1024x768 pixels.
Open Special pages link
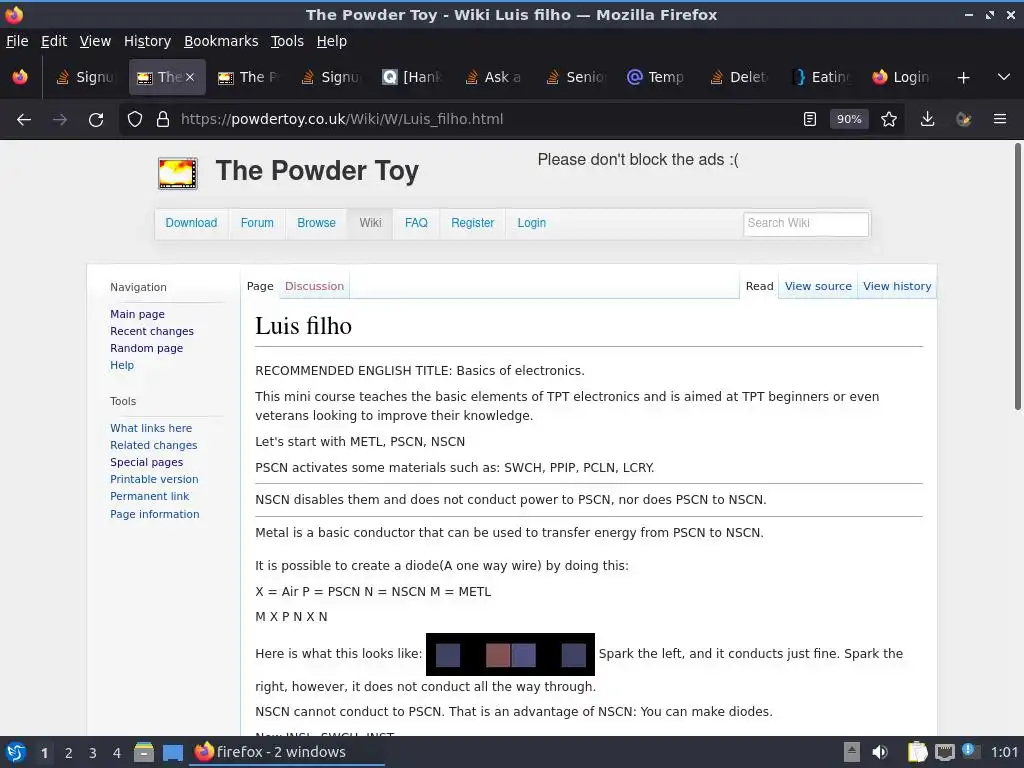point(146,462)
